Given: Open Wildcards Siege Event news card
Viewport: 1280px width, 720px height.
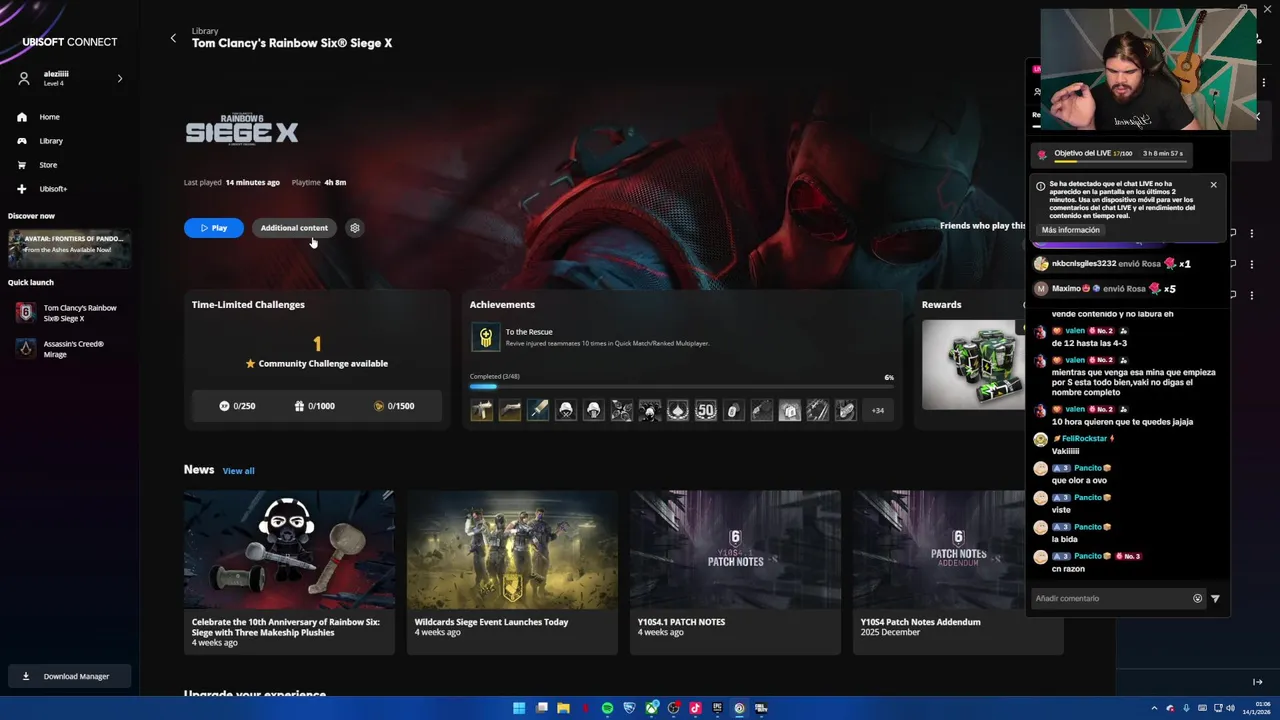Looking at the screenshot, I should click(x=512, y=572).
